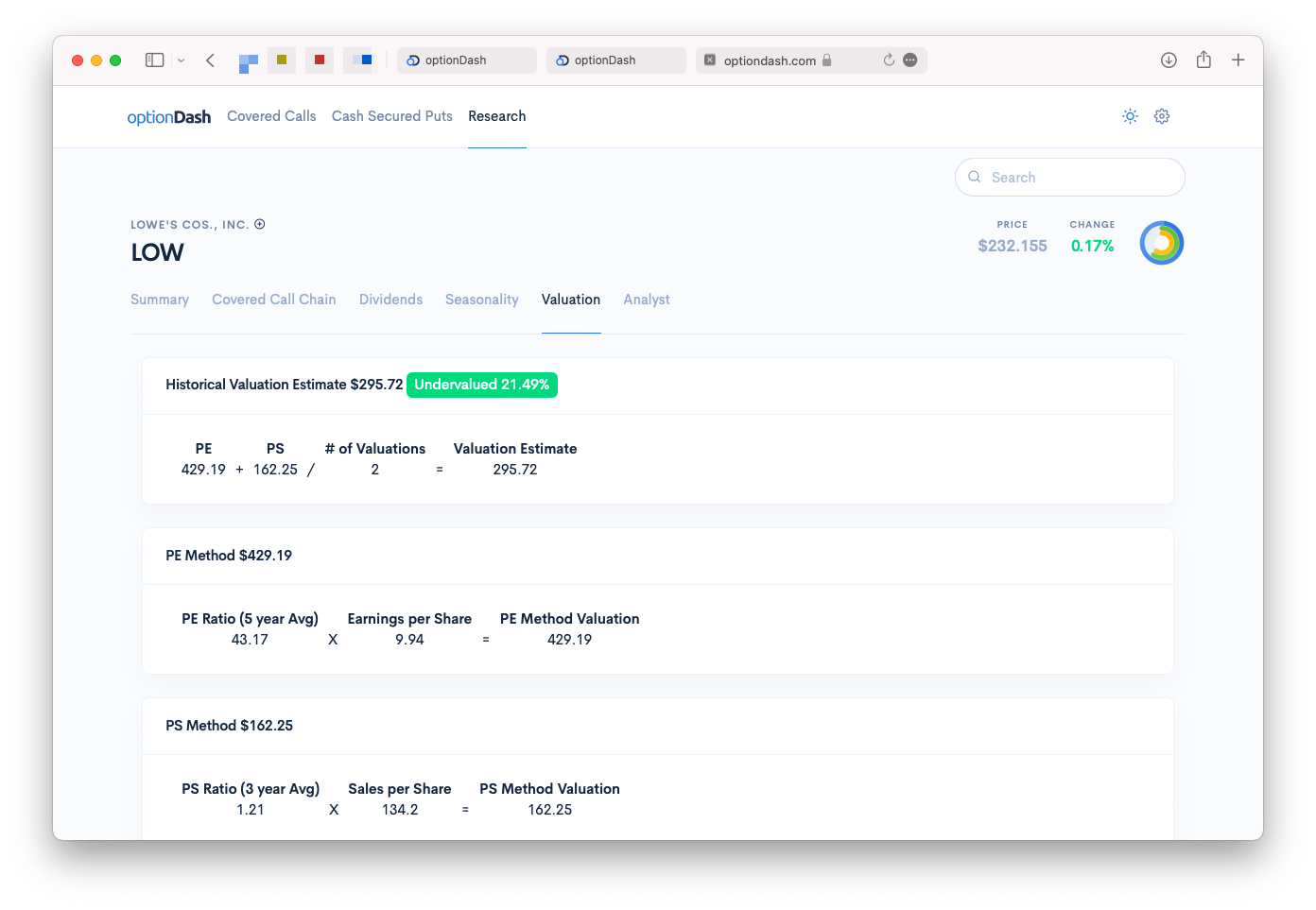1316x910 pixels.
Task: Click the Valuation Estimate value 295.72
Action: point(515,470)
